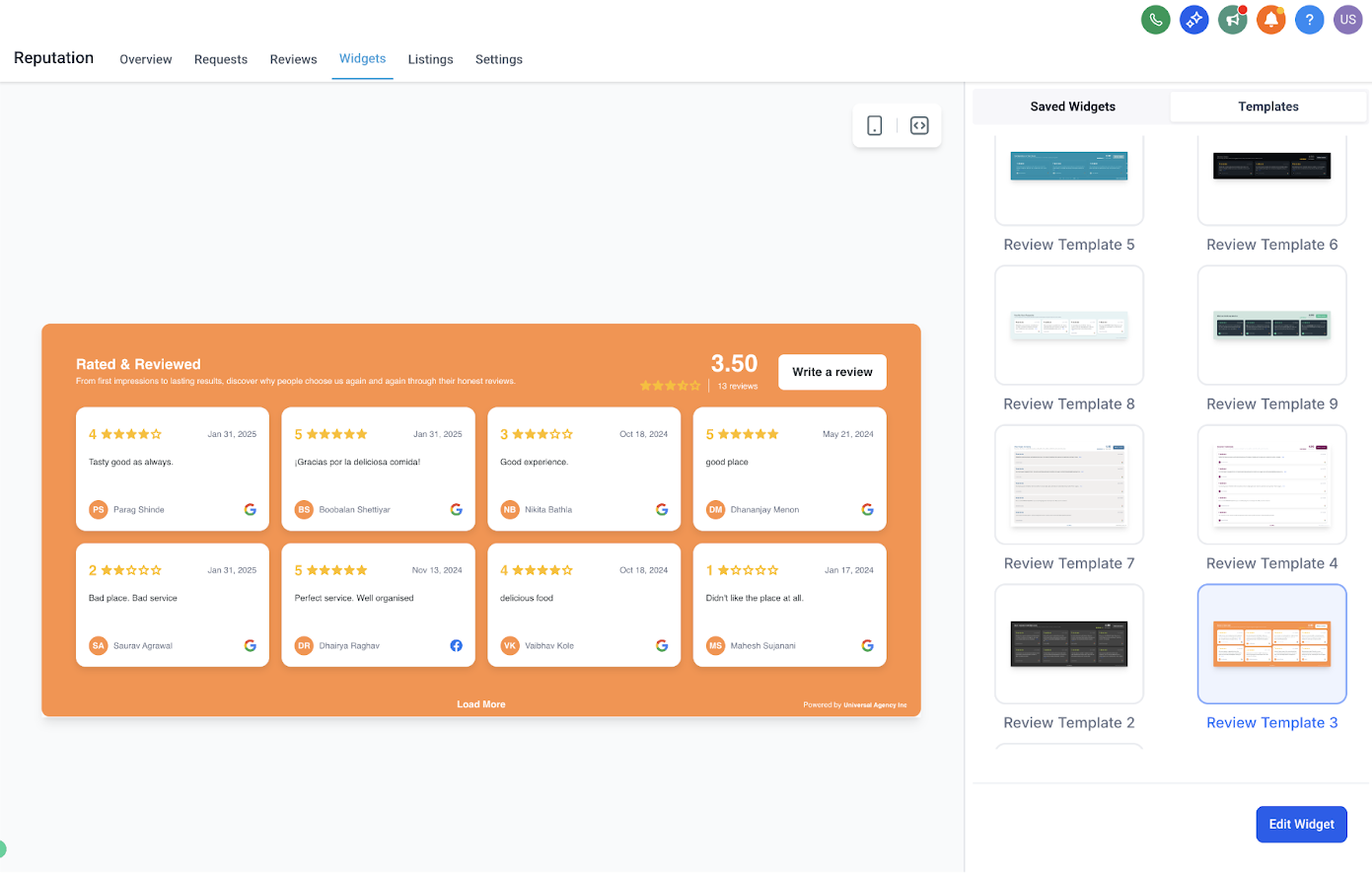Select the Review Template 2 thumbnail
Viewport: 1372px width, 877px height.
[1069, 644]
